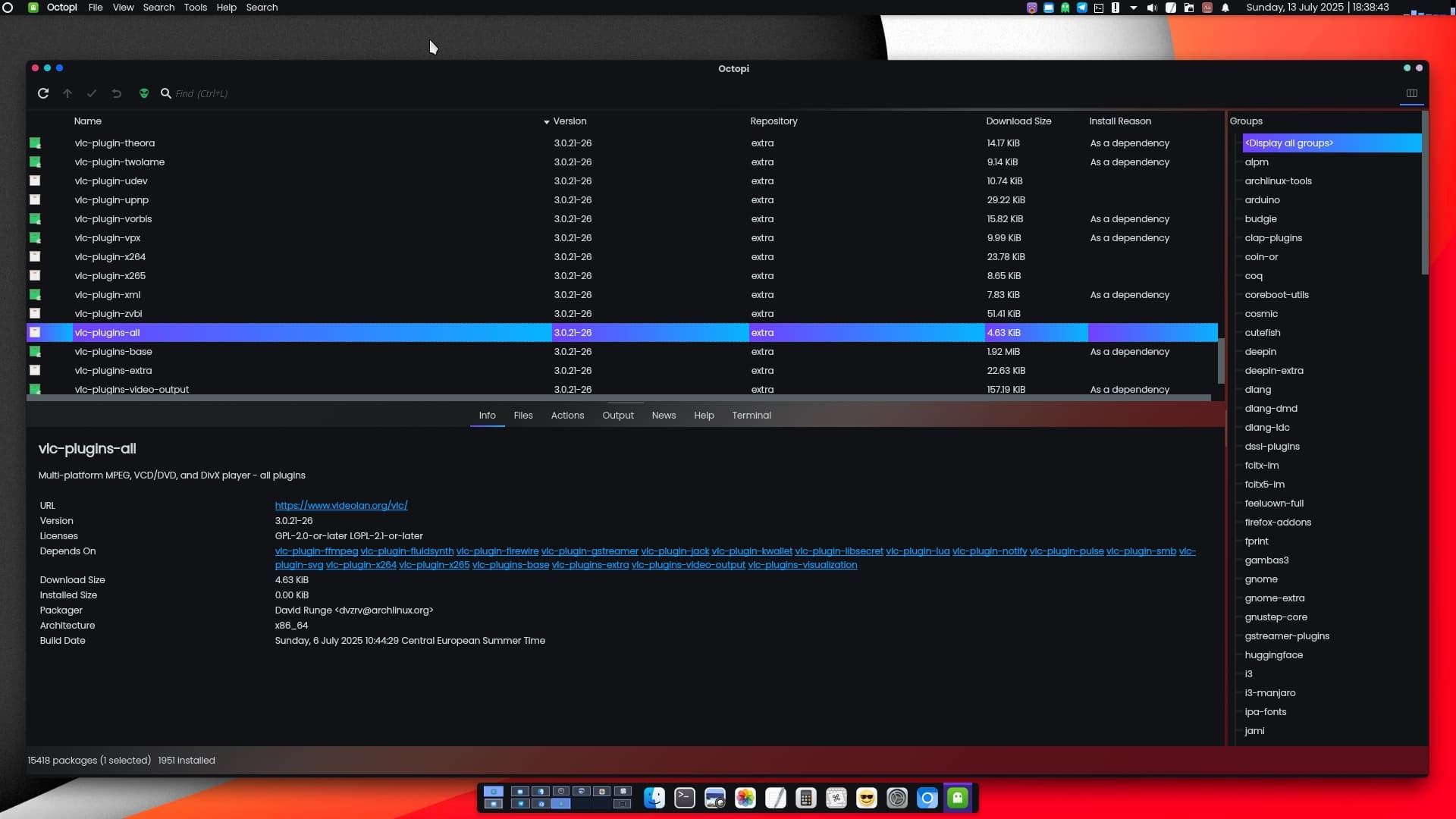
Task: Click the green alien AUR toolbar icon
Action: [144, 93]
